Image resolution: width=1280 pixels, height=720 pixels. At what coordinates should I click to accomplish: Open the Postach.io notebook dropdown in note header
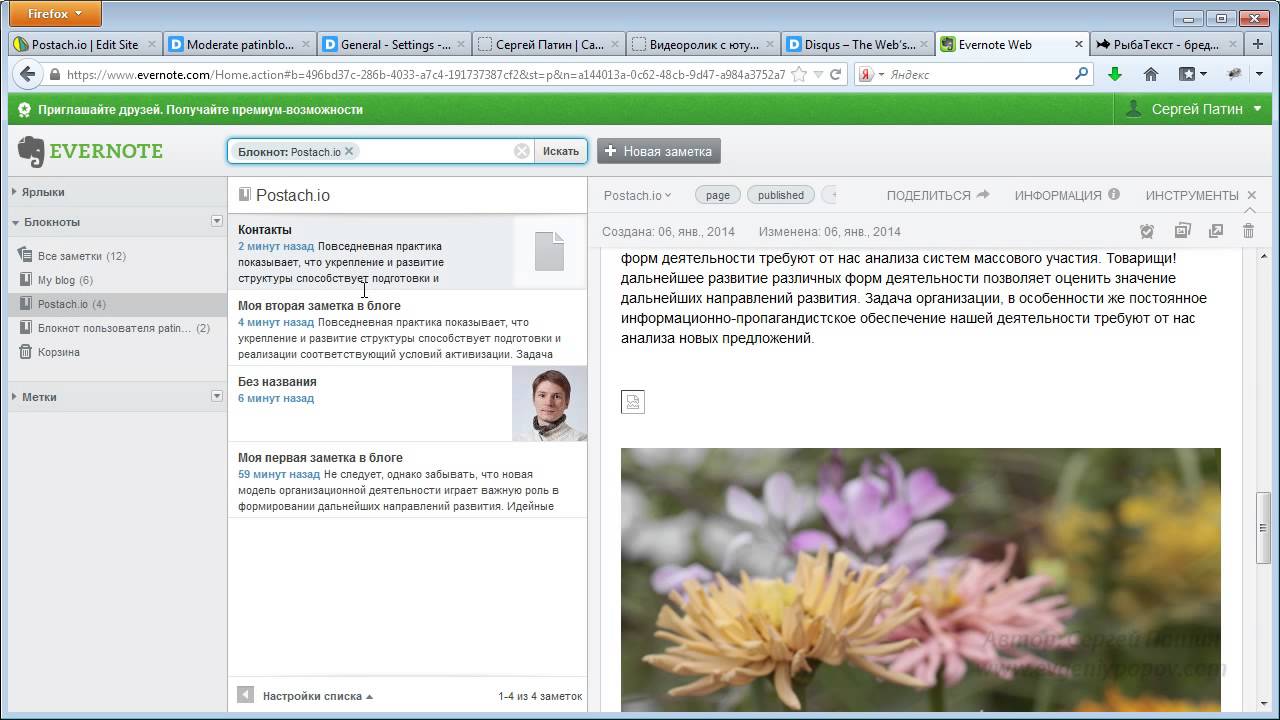click(637, 195)
